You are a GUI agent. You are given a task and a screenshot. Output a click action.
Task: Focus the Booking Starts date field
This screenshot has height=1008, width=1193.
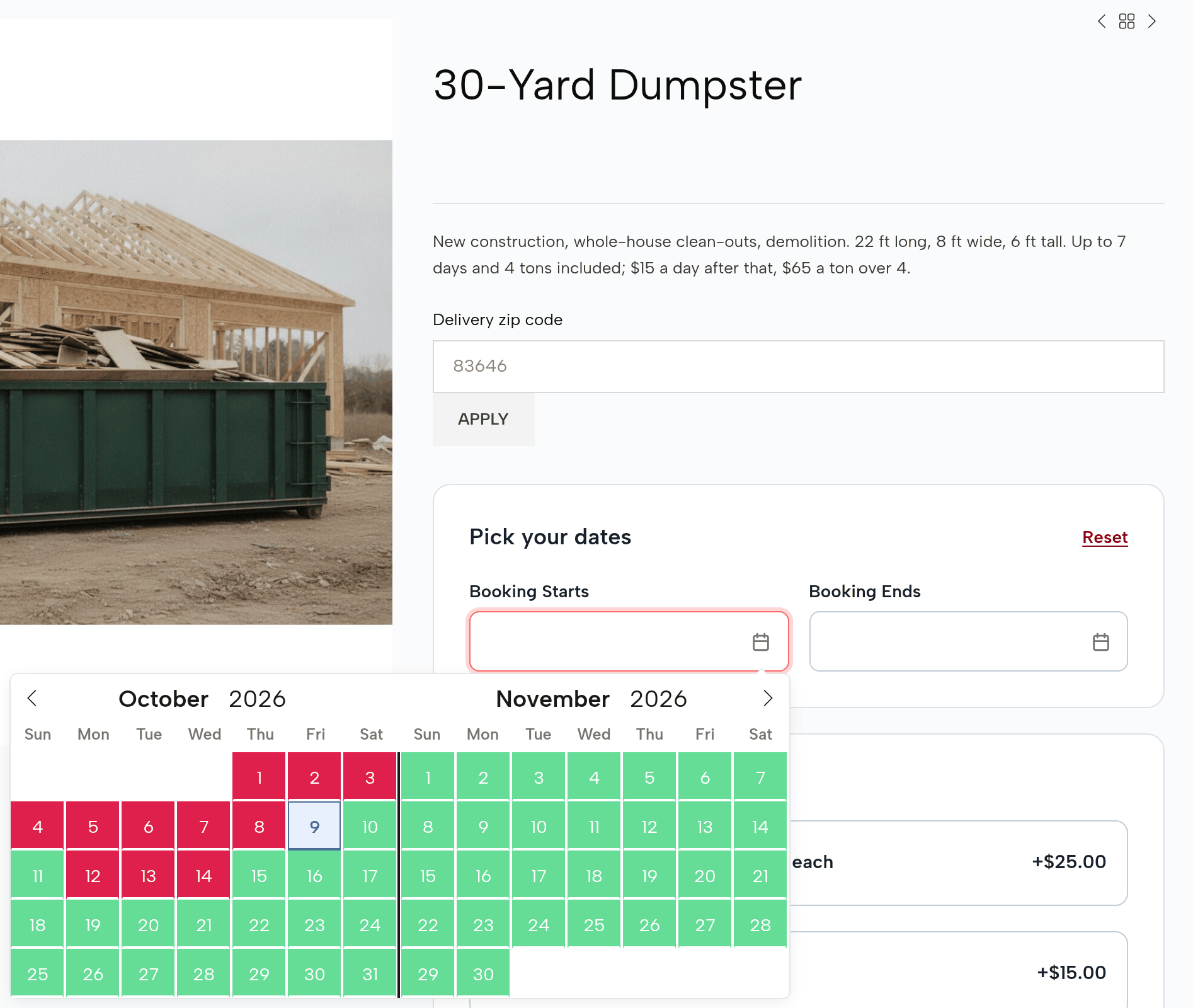tap(629, 641)
